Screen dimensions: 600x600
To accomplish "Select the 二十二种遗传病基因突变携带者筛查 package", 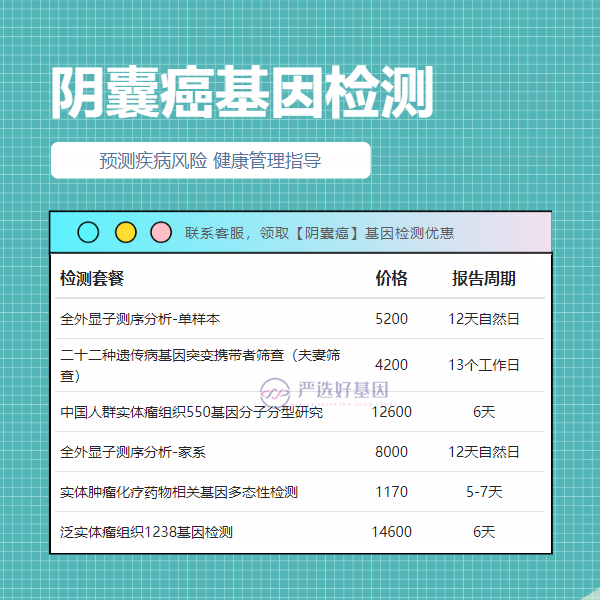I will pos(300,365).
